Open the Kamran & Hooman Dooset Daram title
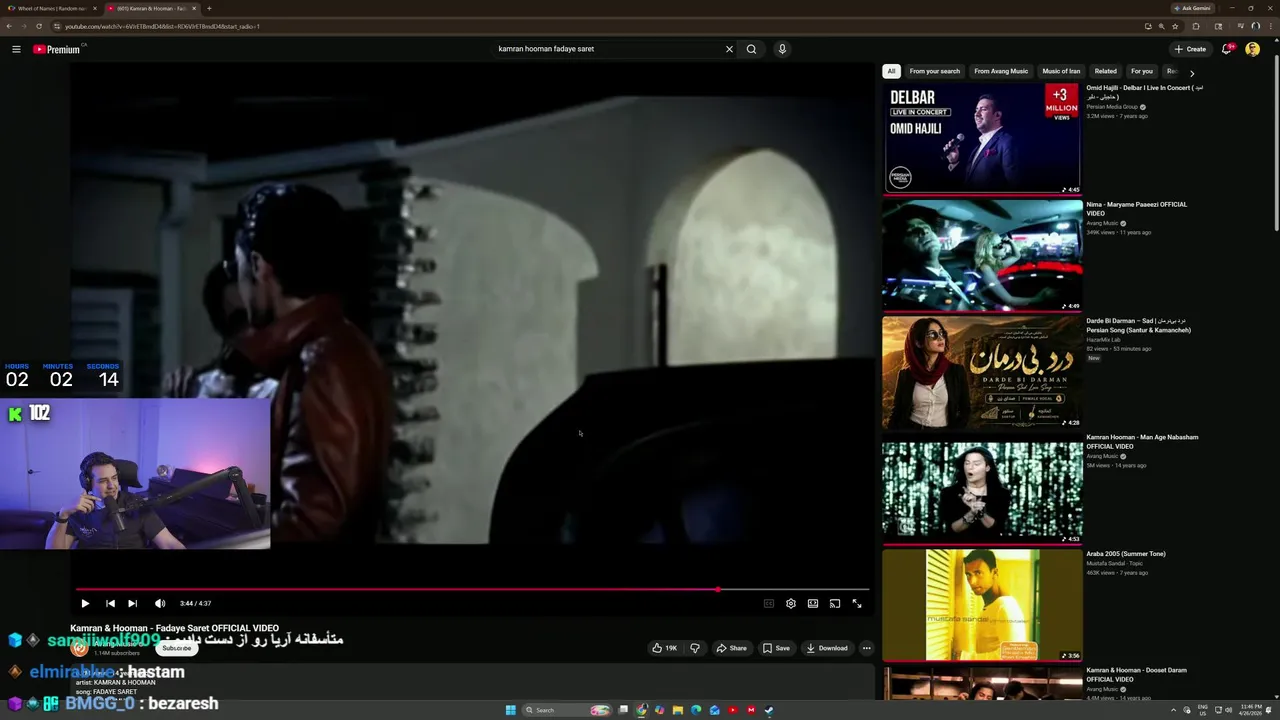 [x=1137, y=674]
